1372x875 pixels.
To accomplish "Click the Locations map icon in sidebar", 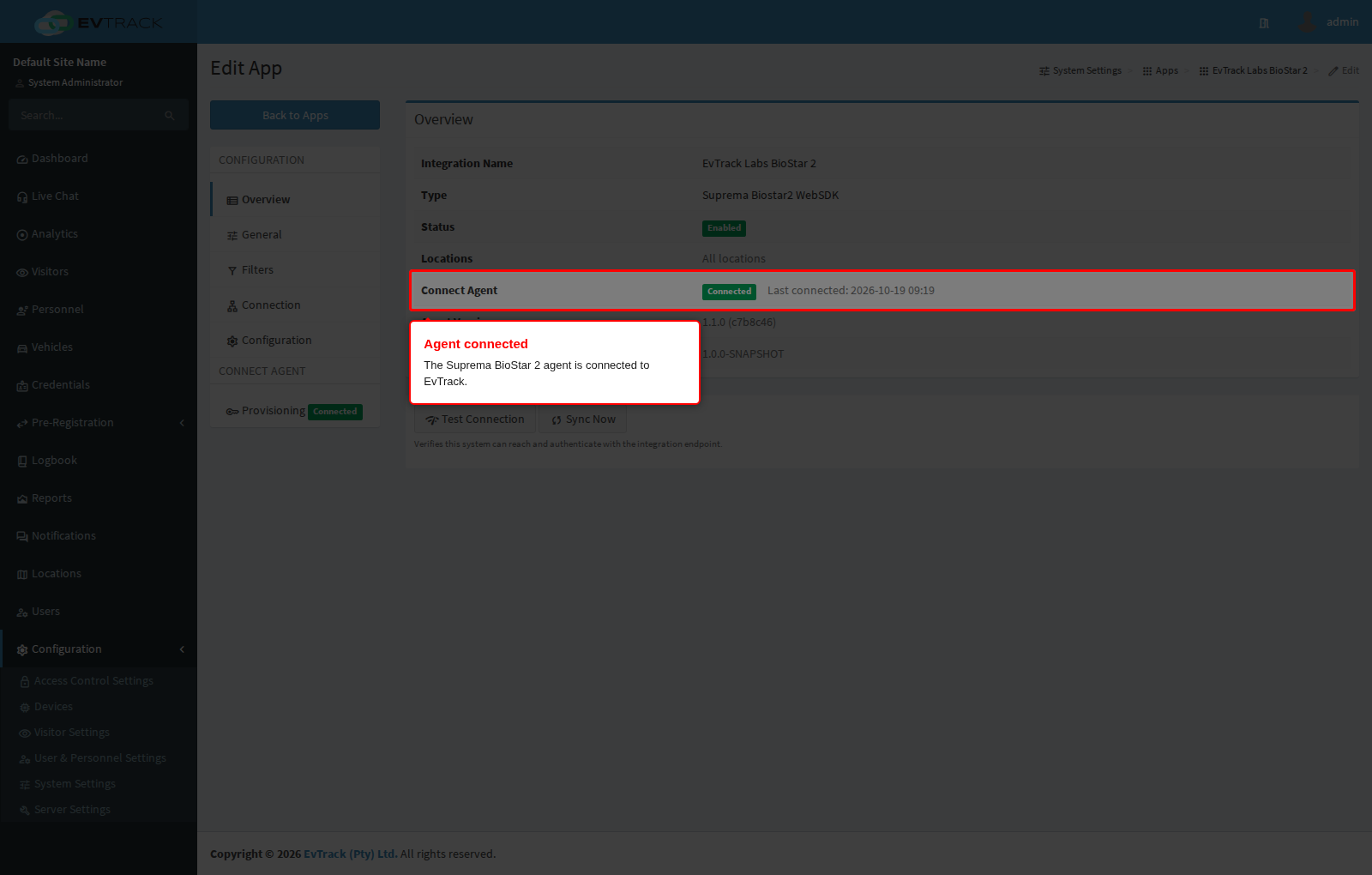I will (x=22, y=575).
